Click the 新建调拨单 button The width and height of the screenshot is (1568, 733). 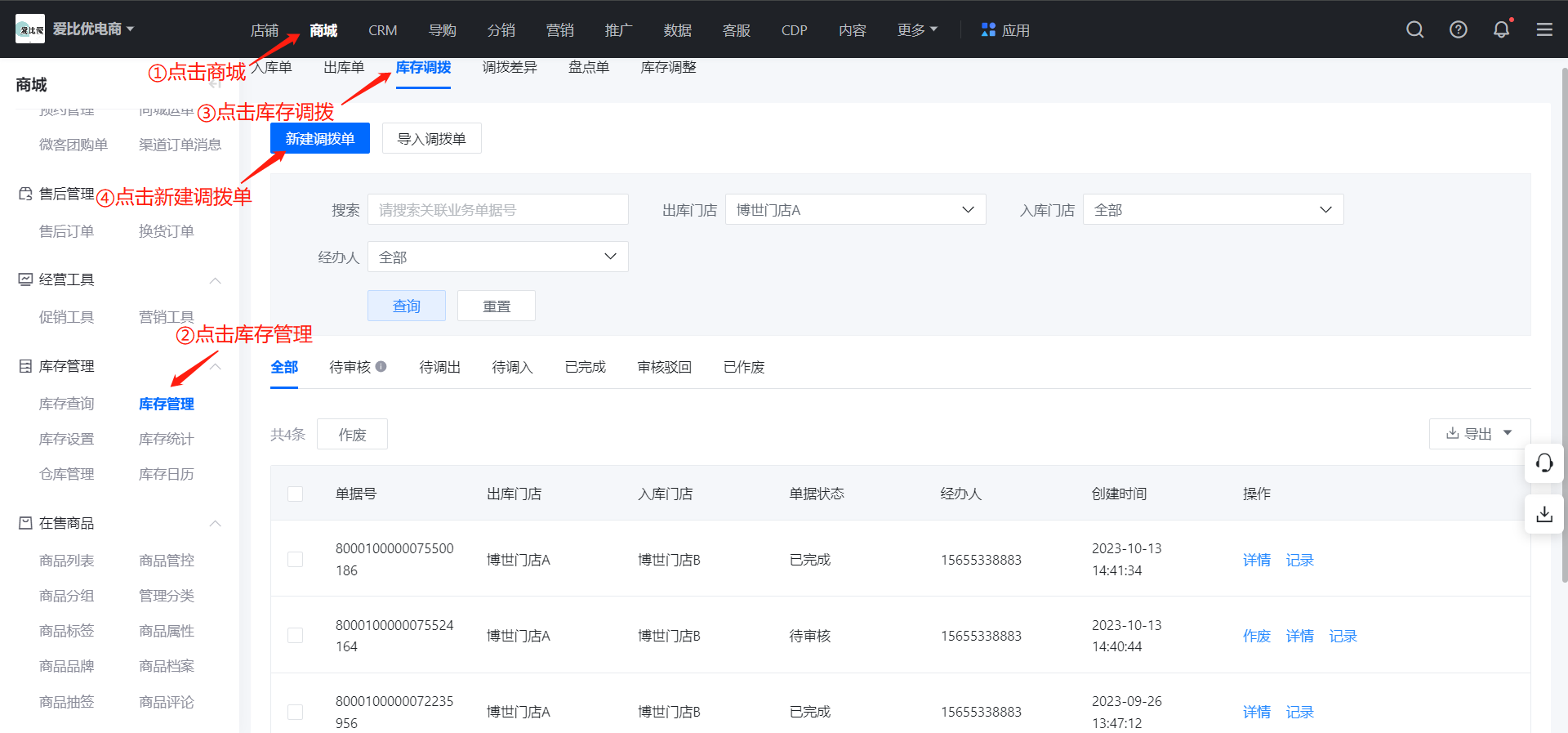tap(320, 138)
